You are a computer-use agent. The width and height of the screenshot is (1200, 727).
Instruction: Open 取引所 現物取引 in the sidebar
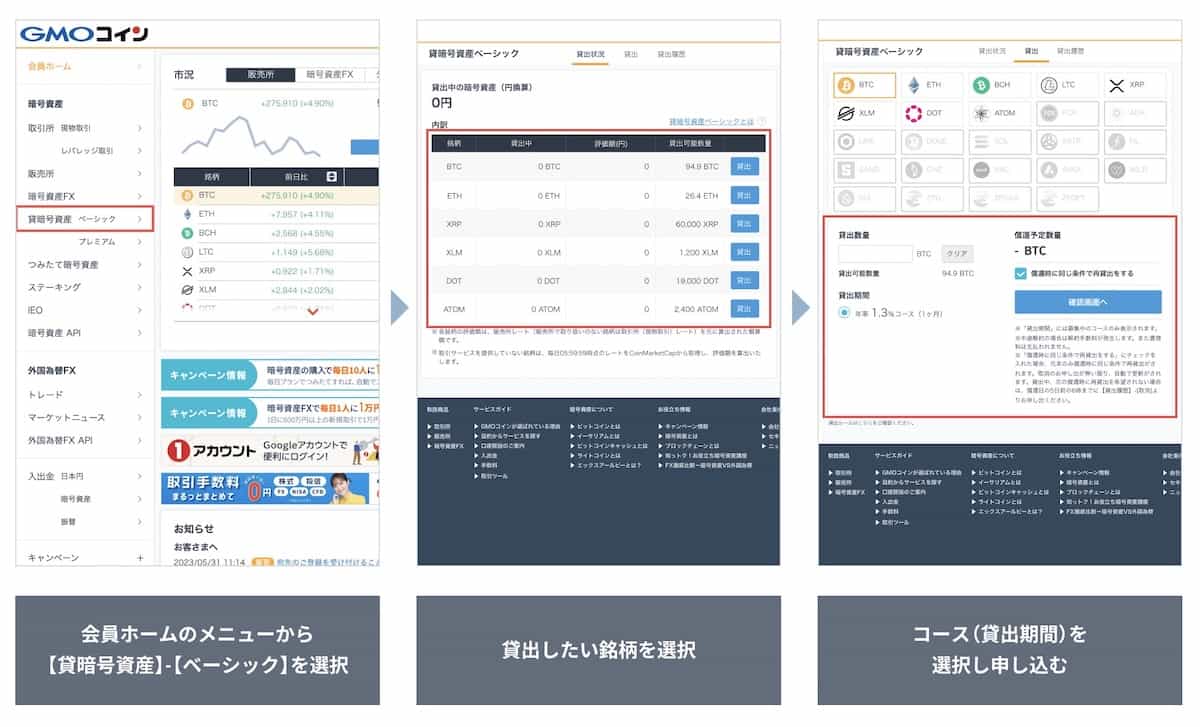click(x=59, y=128)
